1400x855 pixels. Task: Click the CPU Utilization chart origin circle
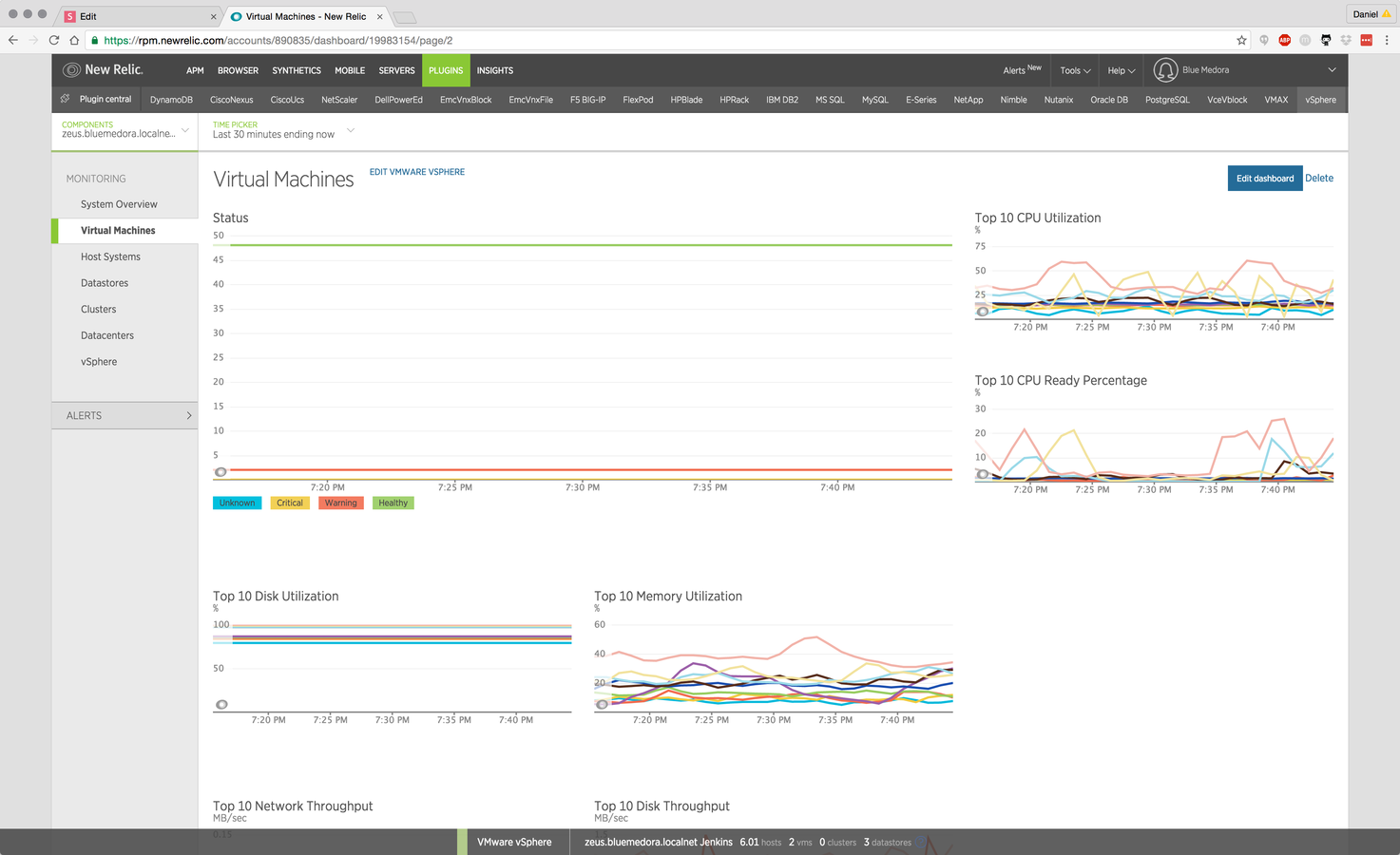(983, 312)
